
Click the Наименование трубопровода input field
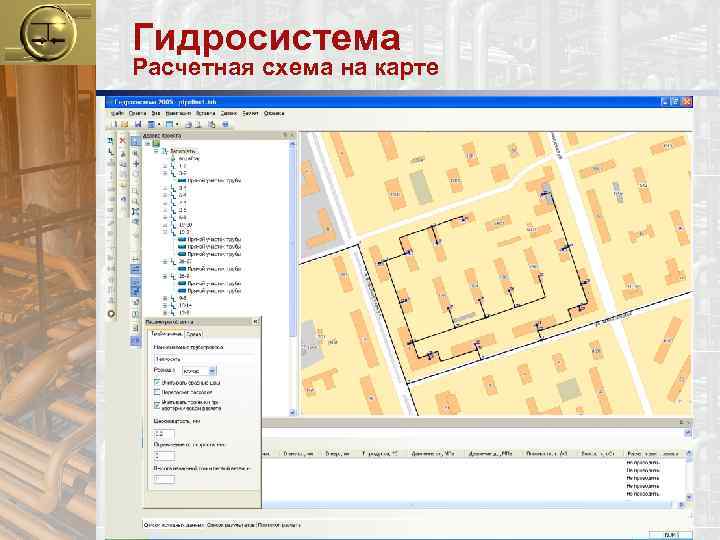[x=204, y=359]
